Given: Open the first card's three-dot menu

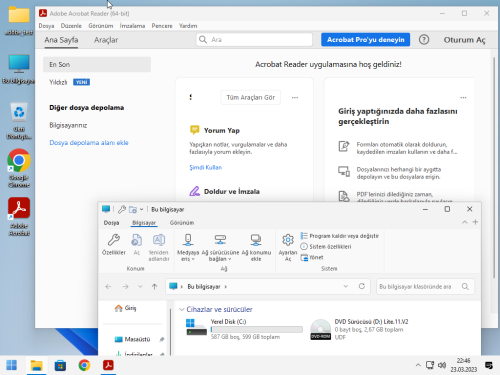Looking at the screenshot, I should (x=295, y=97).
